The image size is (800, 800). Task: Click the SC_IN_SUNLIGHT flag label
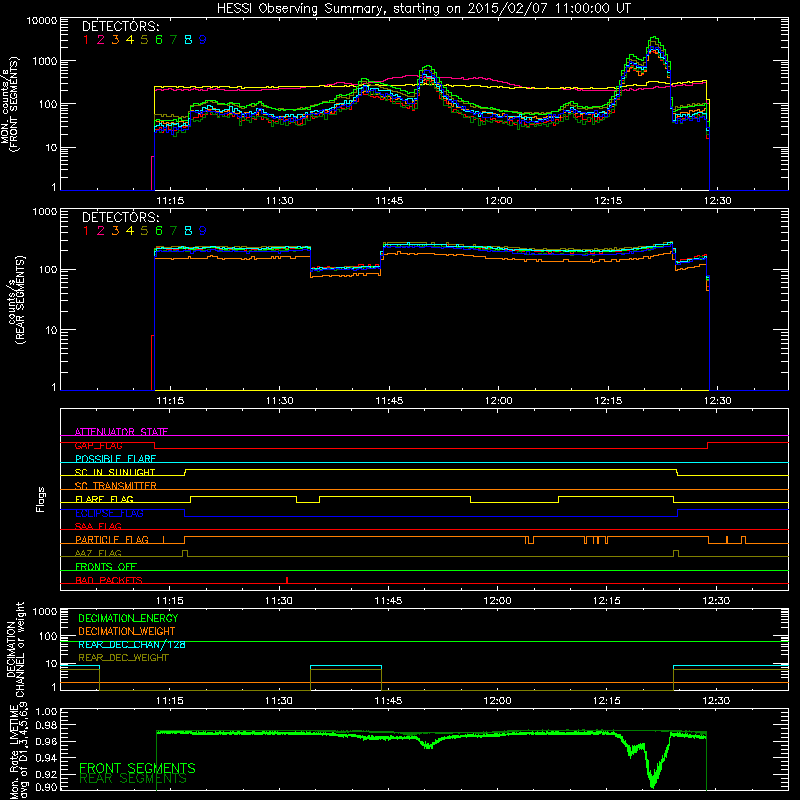click(115, 472)
